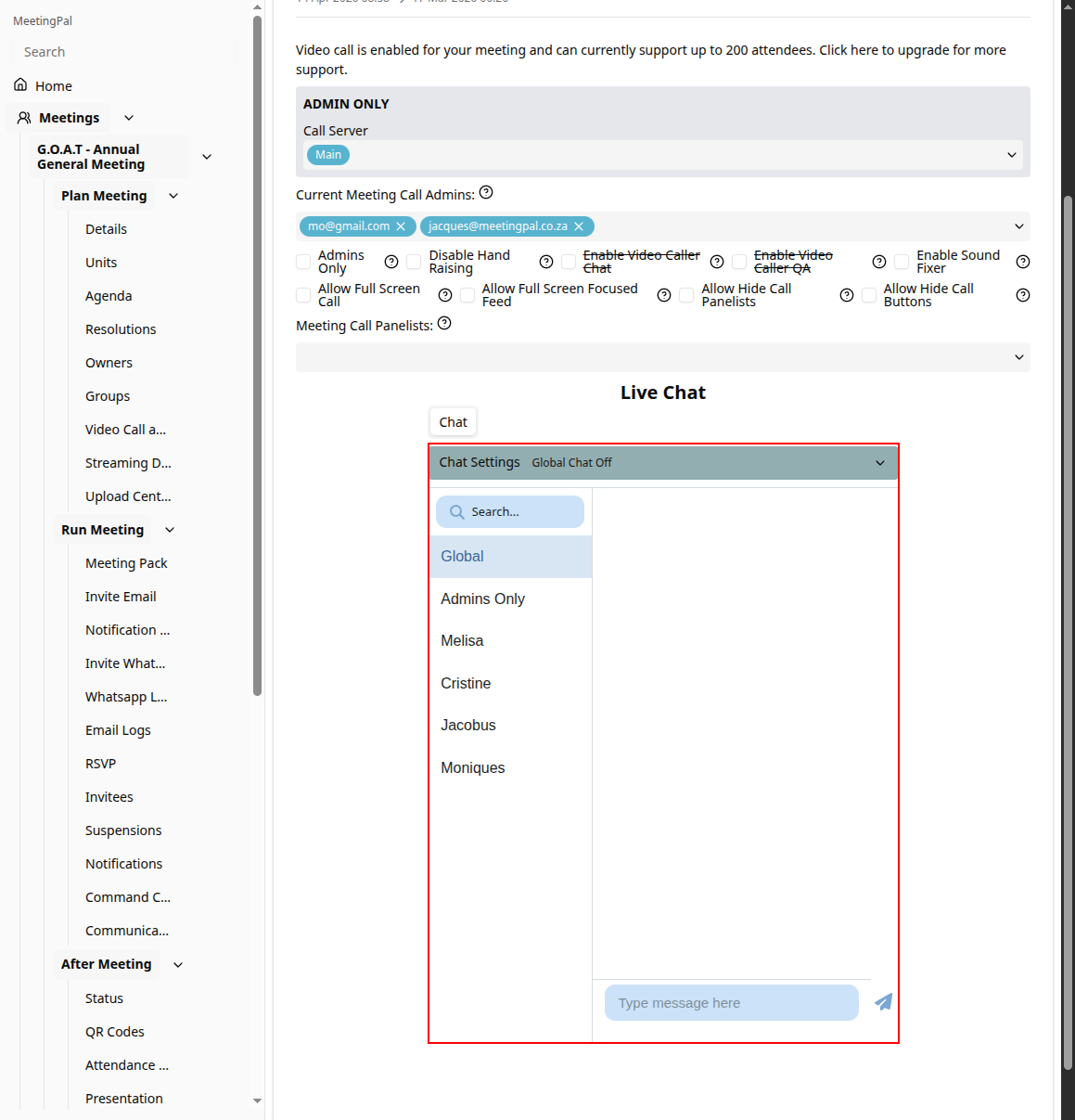Remove jacques@meetingpal.co.za admin tag

click(579, 226)
